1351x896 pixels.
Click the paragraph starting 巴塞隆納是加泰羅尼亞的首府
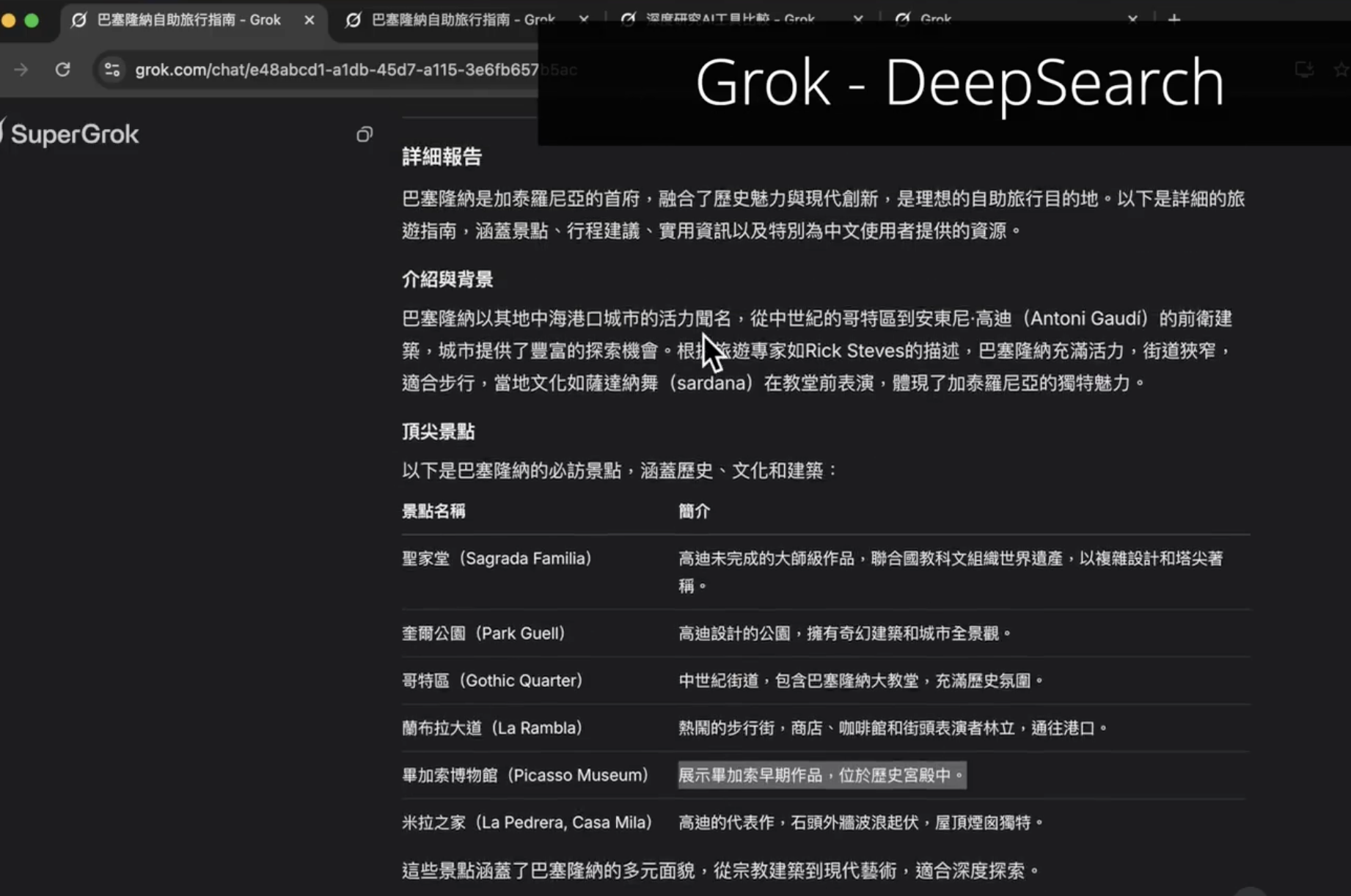click(x=823, y=215)
